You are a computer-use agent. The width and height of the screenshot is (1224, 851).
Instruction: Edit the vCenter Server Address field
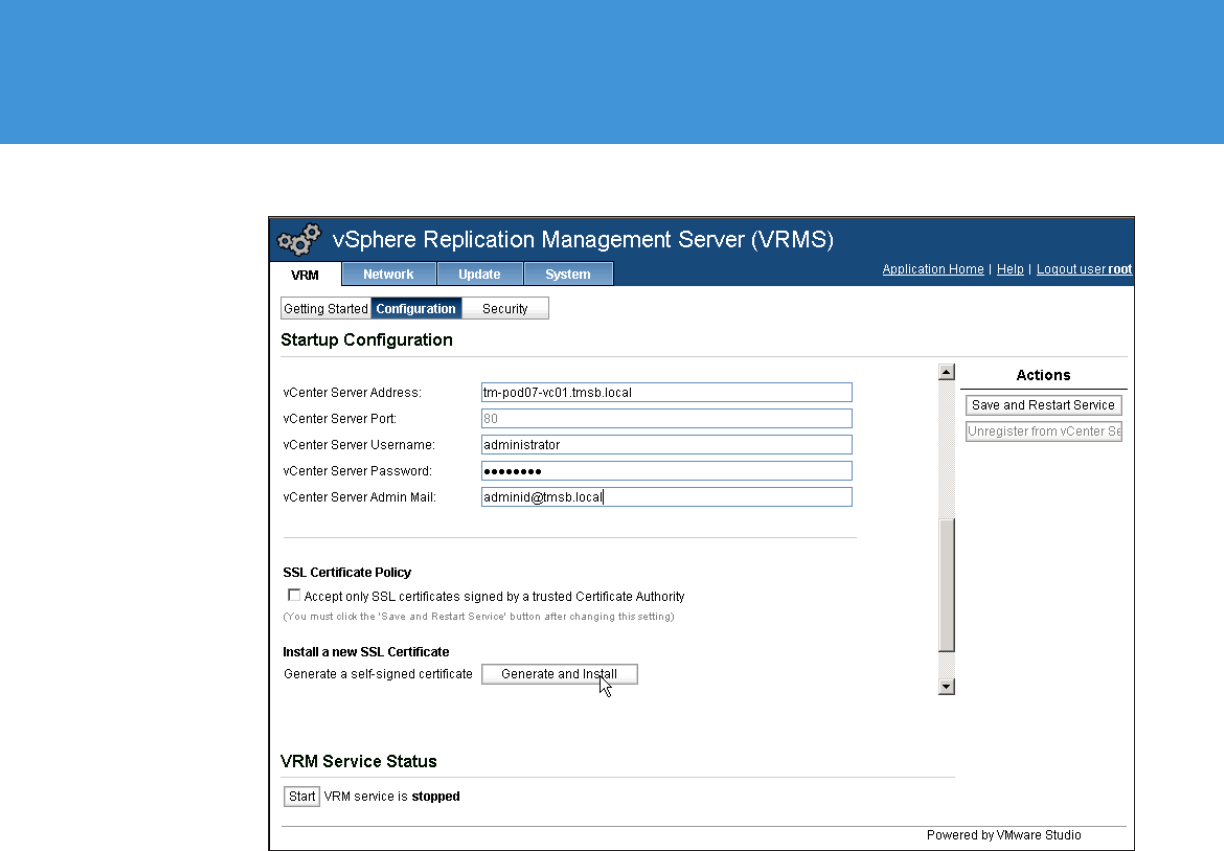click(x=666, y=392)
